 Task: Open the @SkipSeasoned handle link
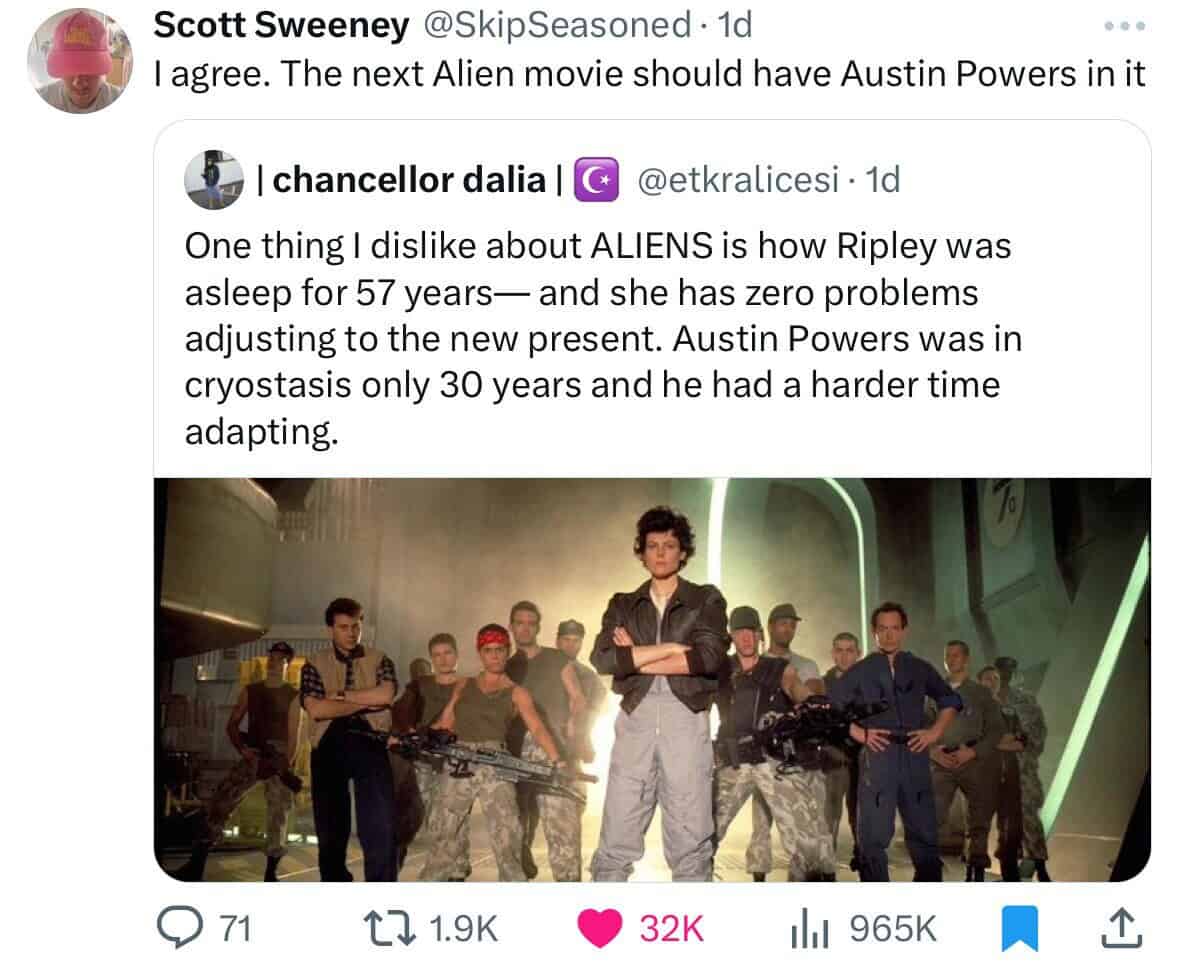point(557,25)
